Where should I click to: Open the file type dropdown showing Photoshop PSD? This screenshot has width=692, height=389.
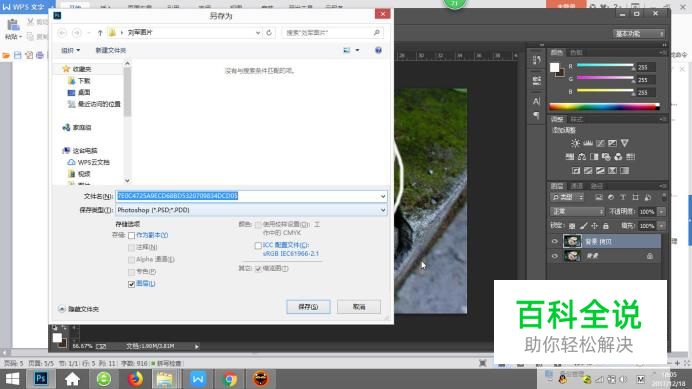[x=252, y=210]
